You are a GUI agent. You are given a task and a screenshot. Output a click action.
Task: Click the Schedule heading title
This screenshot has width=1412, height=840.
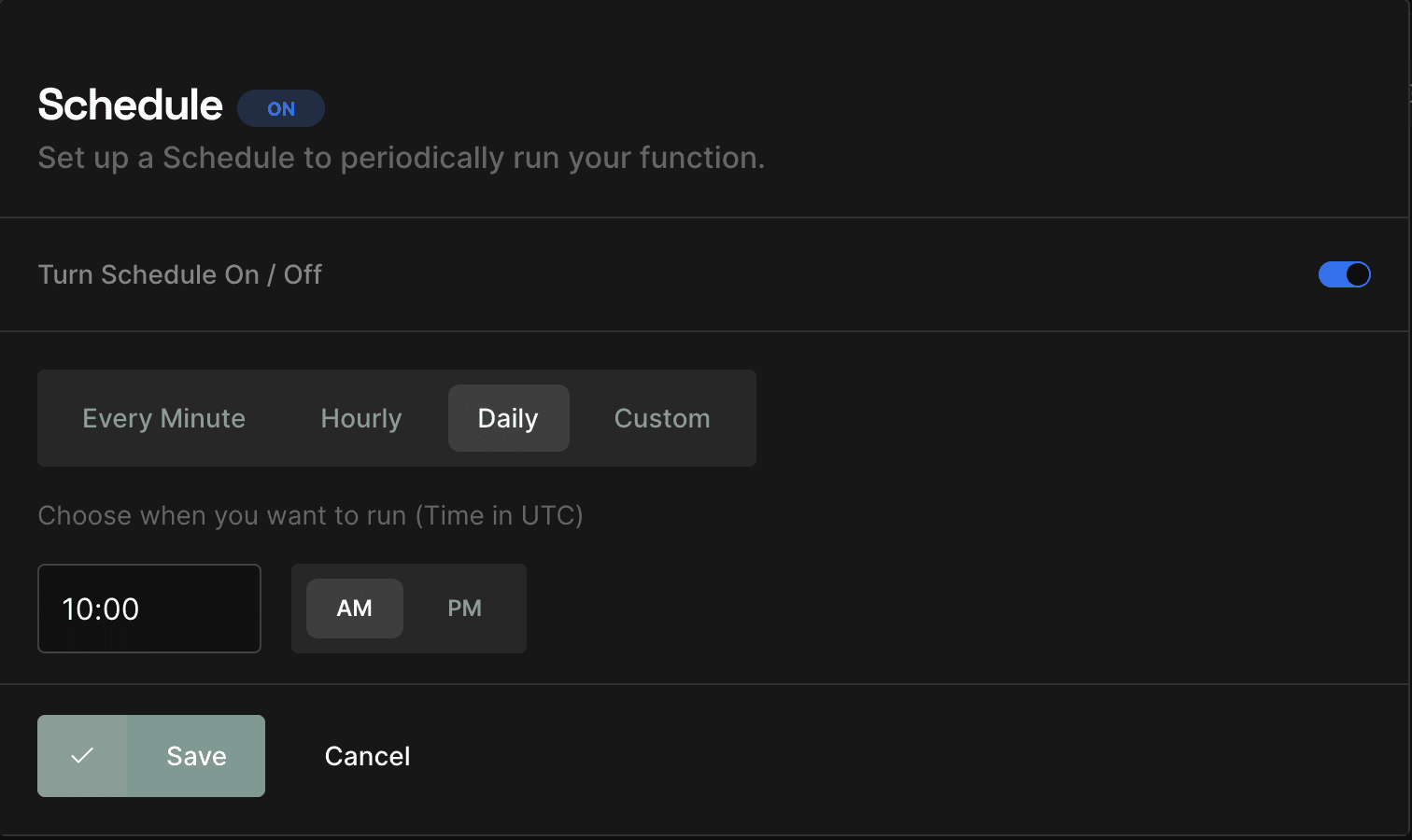click(130, 105)
